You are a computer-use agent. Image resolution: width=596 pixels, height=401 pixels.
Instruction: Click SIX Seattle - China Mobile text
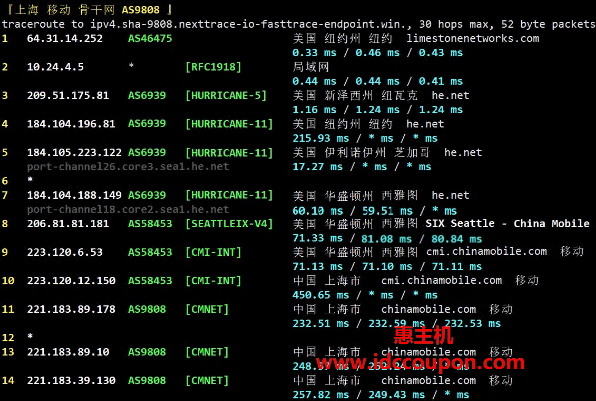tap(507, 223)
